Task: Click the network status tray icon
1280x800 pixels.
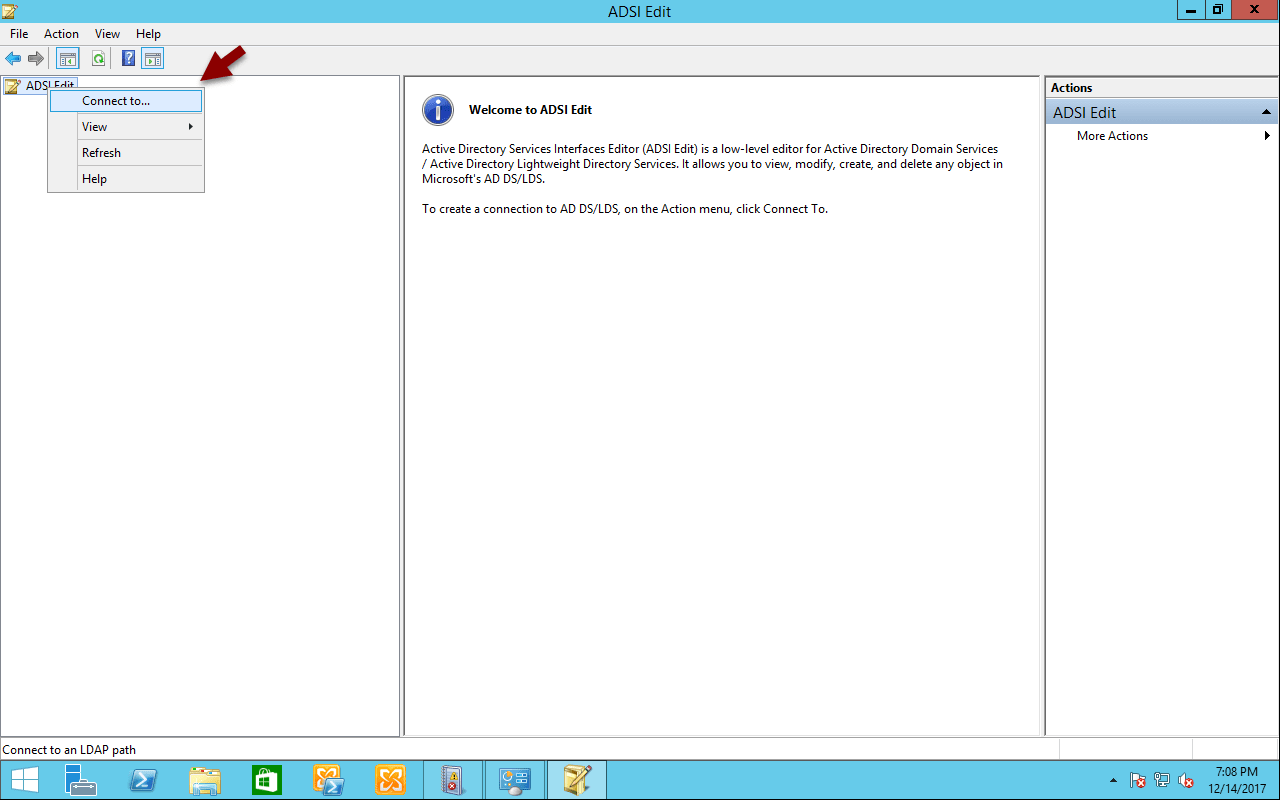Action: (1162, 780)
